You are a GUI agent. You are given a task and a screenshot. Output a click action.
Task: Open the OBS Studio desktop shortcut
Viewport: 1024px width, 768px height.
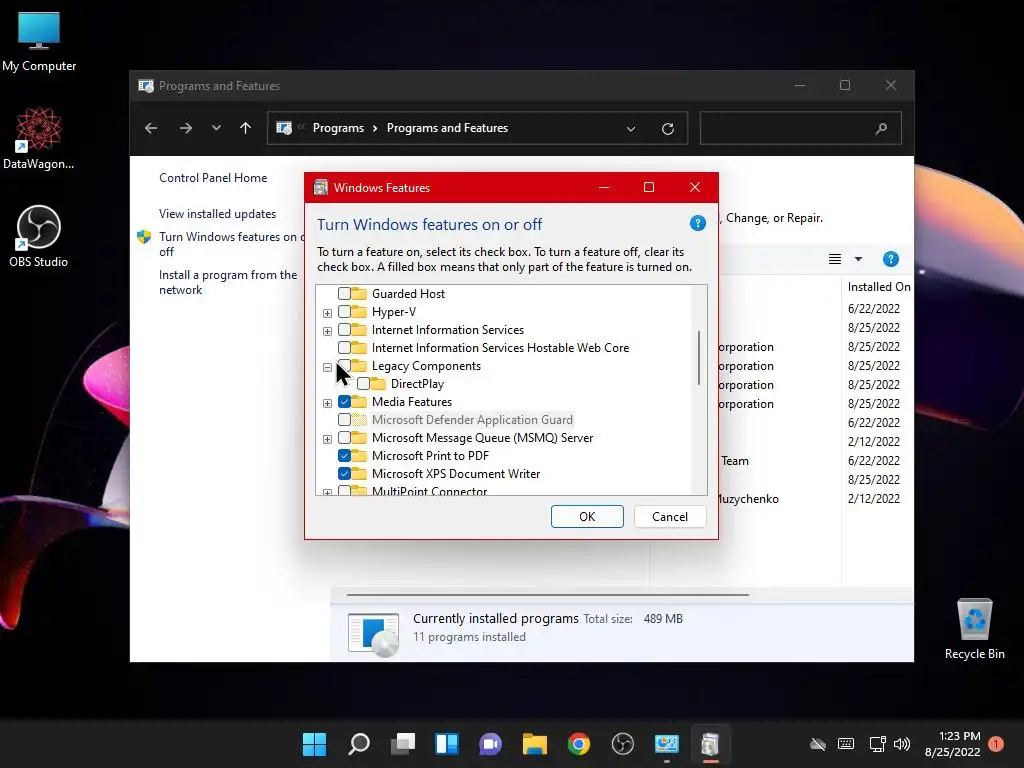(x=39, y=236)
